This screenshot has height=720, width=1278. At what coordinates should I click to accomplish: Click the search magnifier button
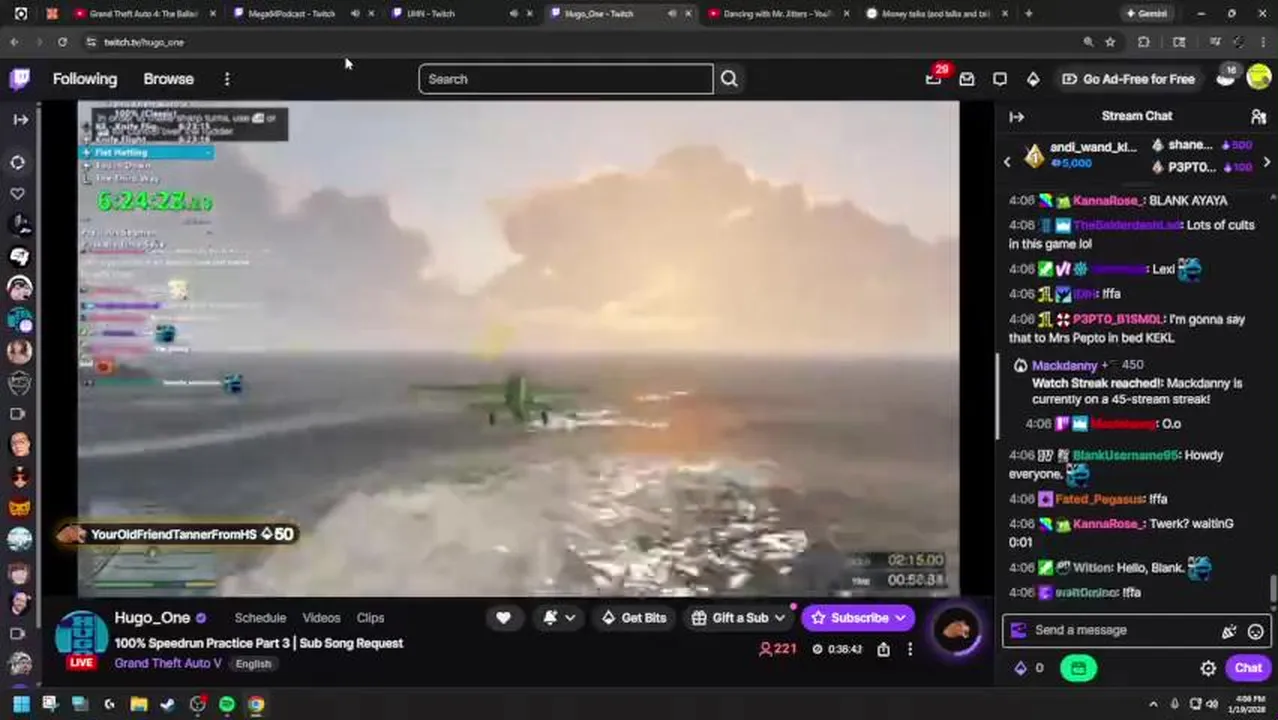[729, 79]
